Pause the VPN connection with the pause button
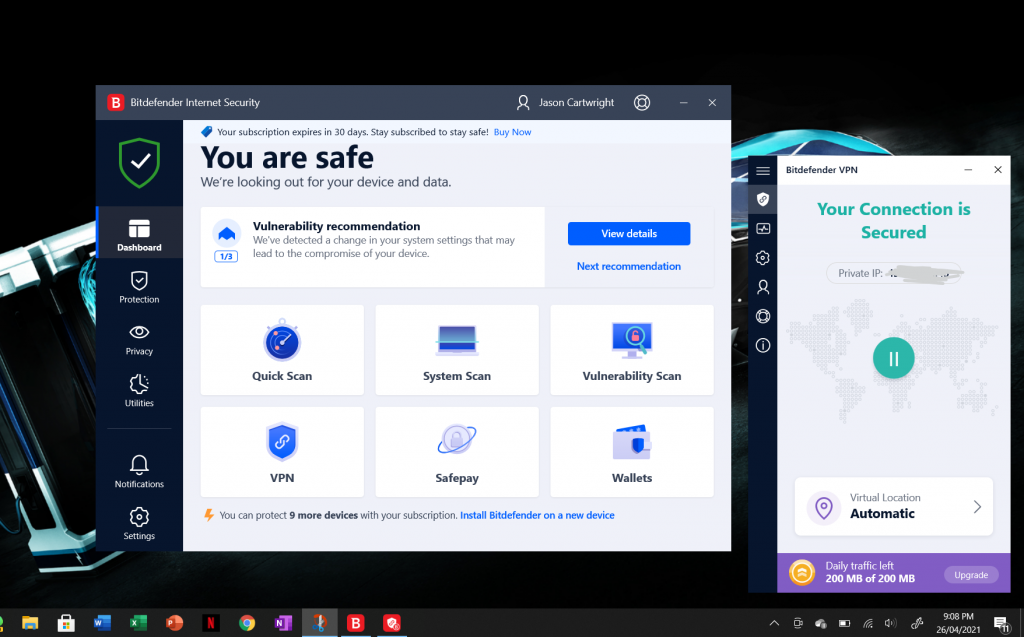This screenshot has width=1024, height=637. pyautogui.click(x=893, y=358)
